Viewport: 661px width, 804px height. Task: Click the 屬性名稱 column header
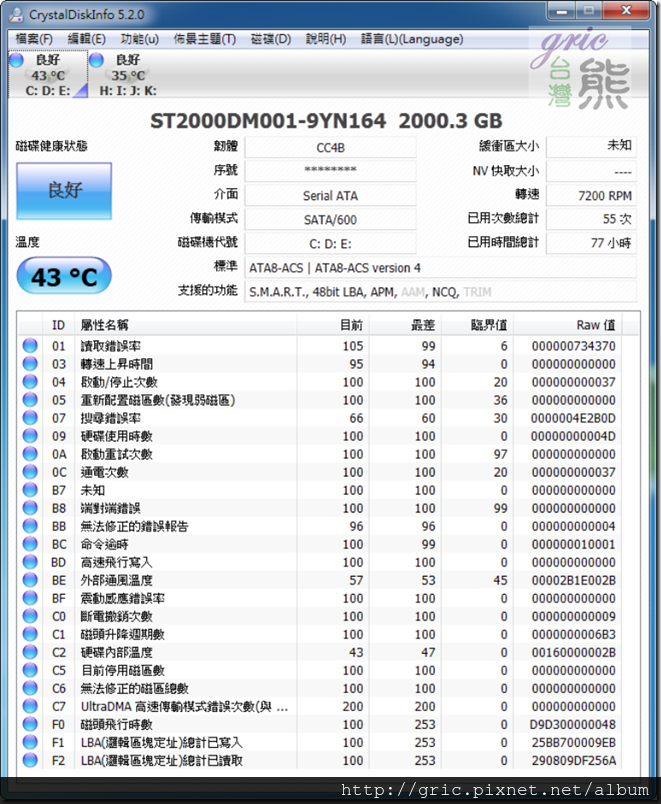[x=186, y=325]
